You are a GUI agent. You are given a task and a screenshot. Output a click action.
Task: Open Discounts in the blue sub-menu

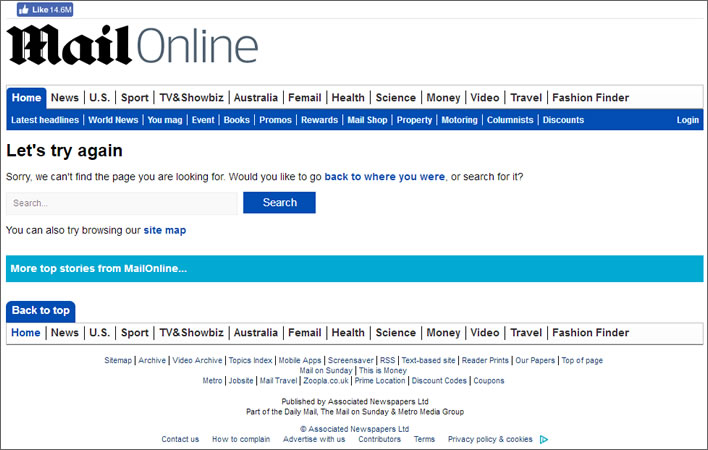(564, 120)
